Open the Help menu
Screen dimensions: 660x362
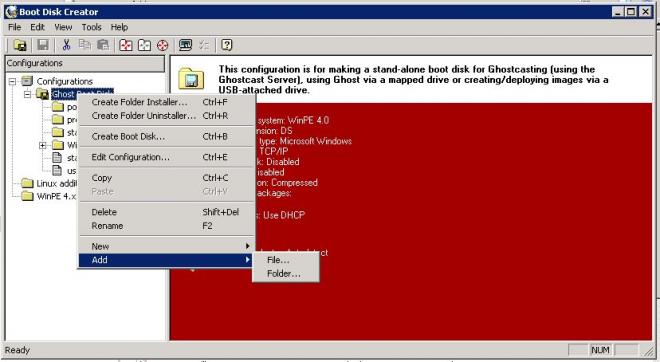(x=119, y=27)
